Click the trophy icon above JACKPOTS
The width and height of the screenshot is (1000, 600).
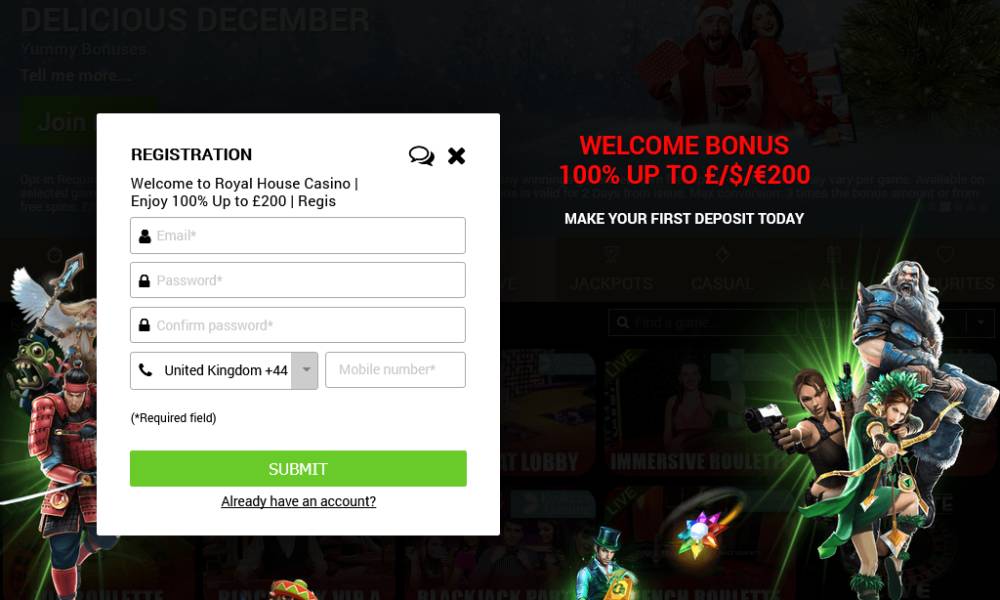point(611,254)
